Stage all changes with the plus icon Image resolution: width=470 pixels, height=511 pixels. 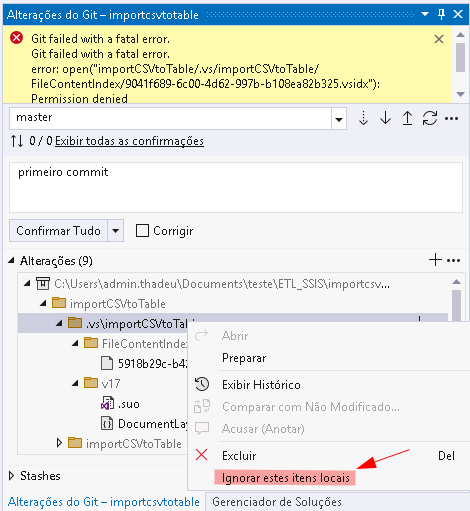(x=435, y=260)
